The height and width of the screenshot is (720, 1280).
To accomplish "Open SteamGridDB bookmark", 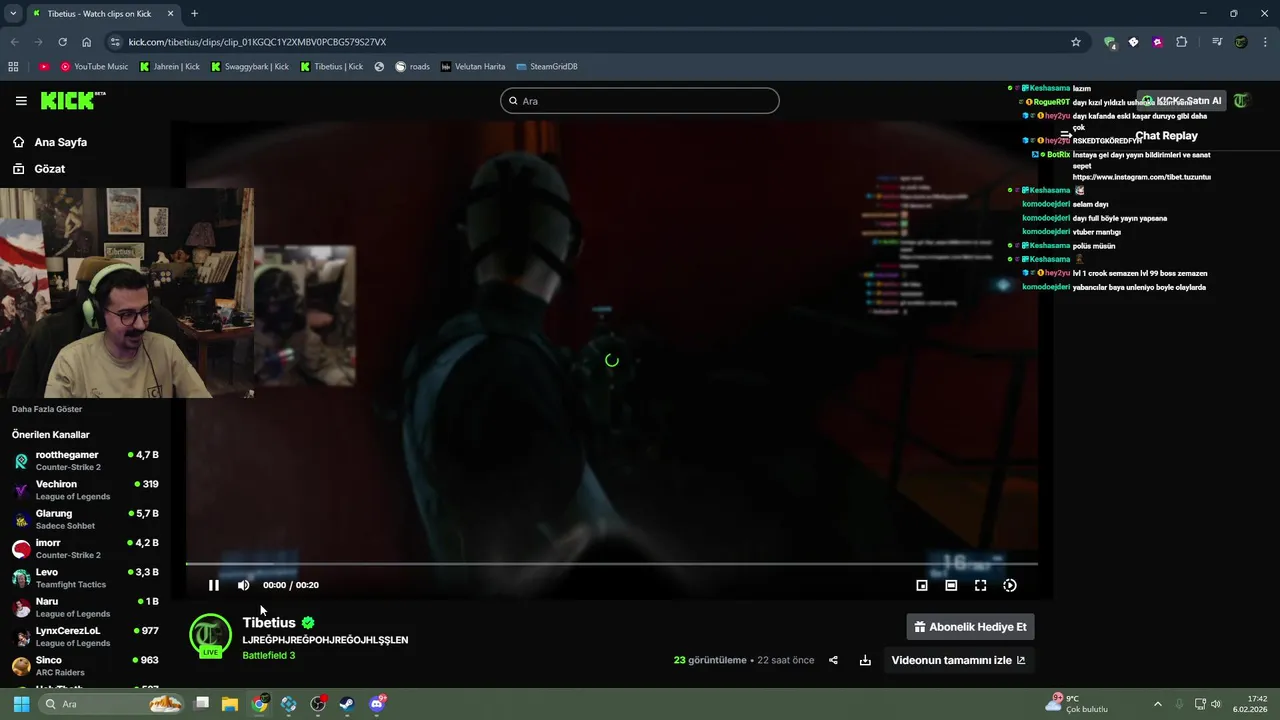I will pyautogui.click(x=547, y=67).
